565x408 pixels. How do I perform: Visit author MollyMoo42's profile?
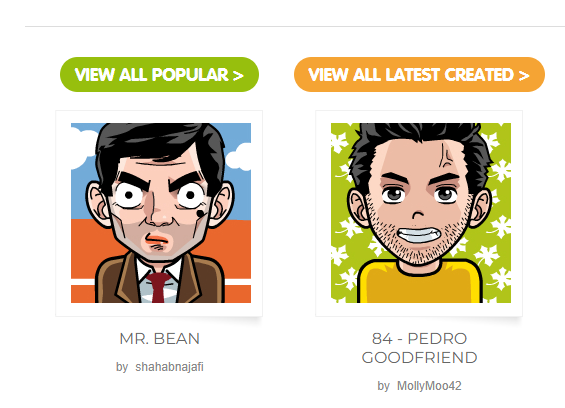[429, 386]
